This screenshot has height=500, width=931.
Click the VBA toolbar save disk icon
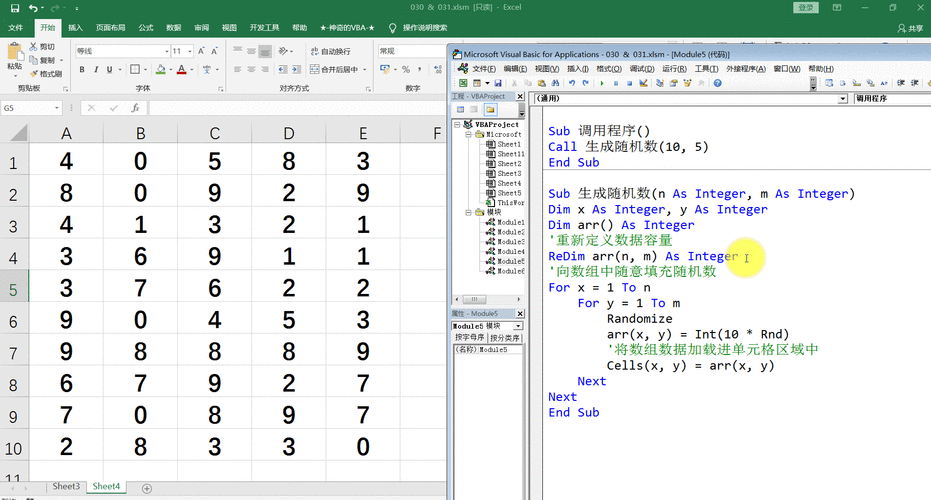point(498,83)
